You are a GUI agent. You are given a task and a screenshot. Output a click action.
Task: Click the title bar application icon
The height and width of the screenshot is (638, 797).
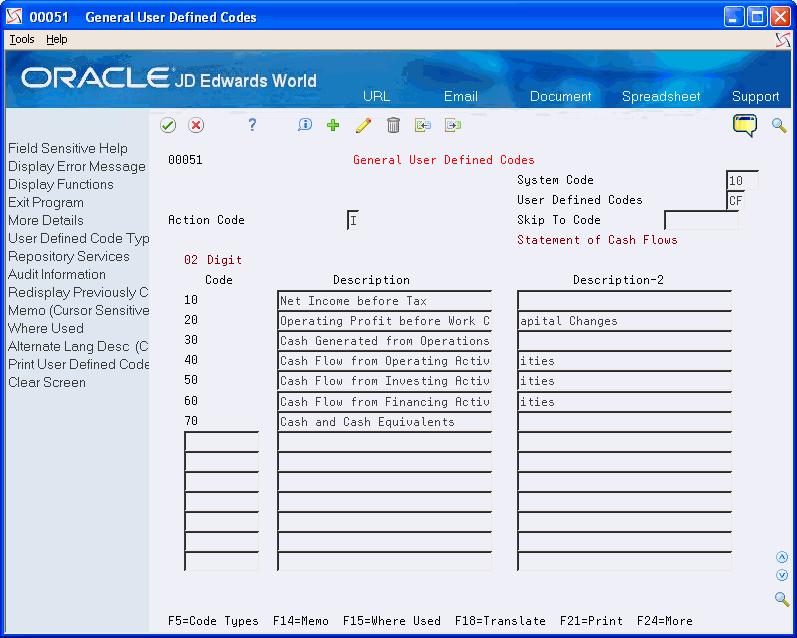14,17
